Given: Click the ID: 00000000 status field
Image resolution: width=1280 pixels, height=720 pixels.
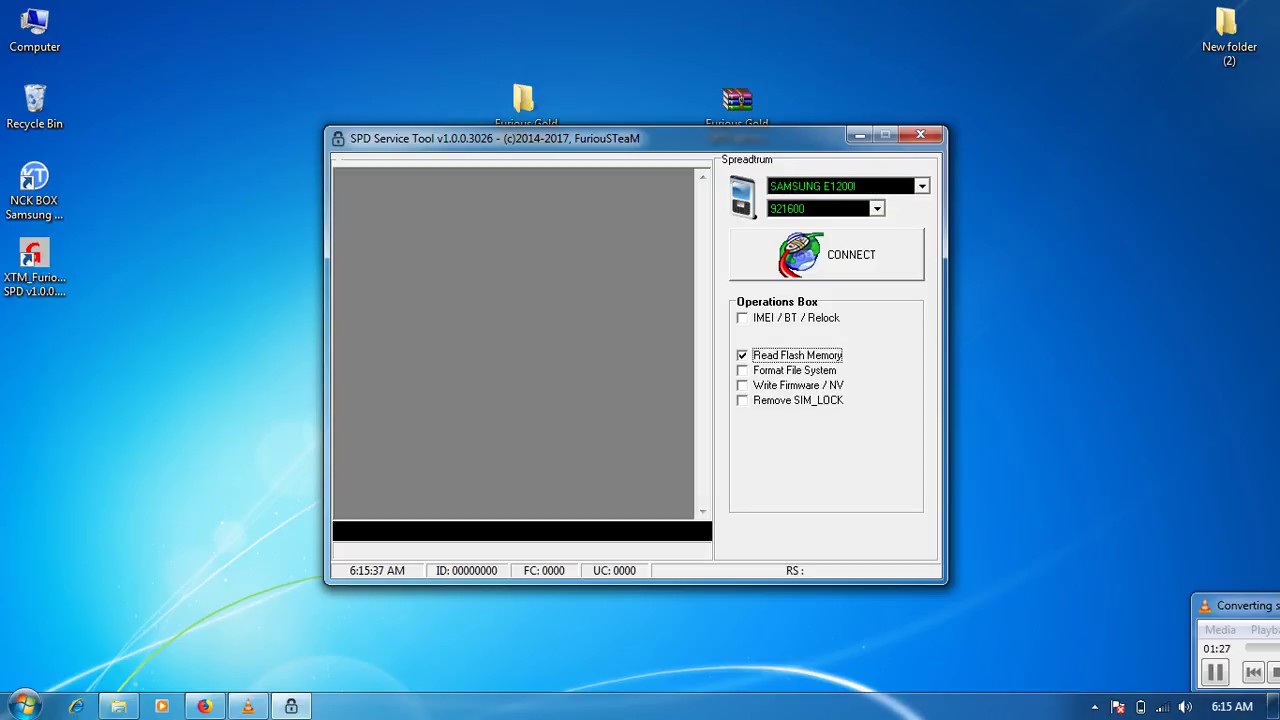Looking at the screenshot, I should pyautogui.click(x=466, y=571).
